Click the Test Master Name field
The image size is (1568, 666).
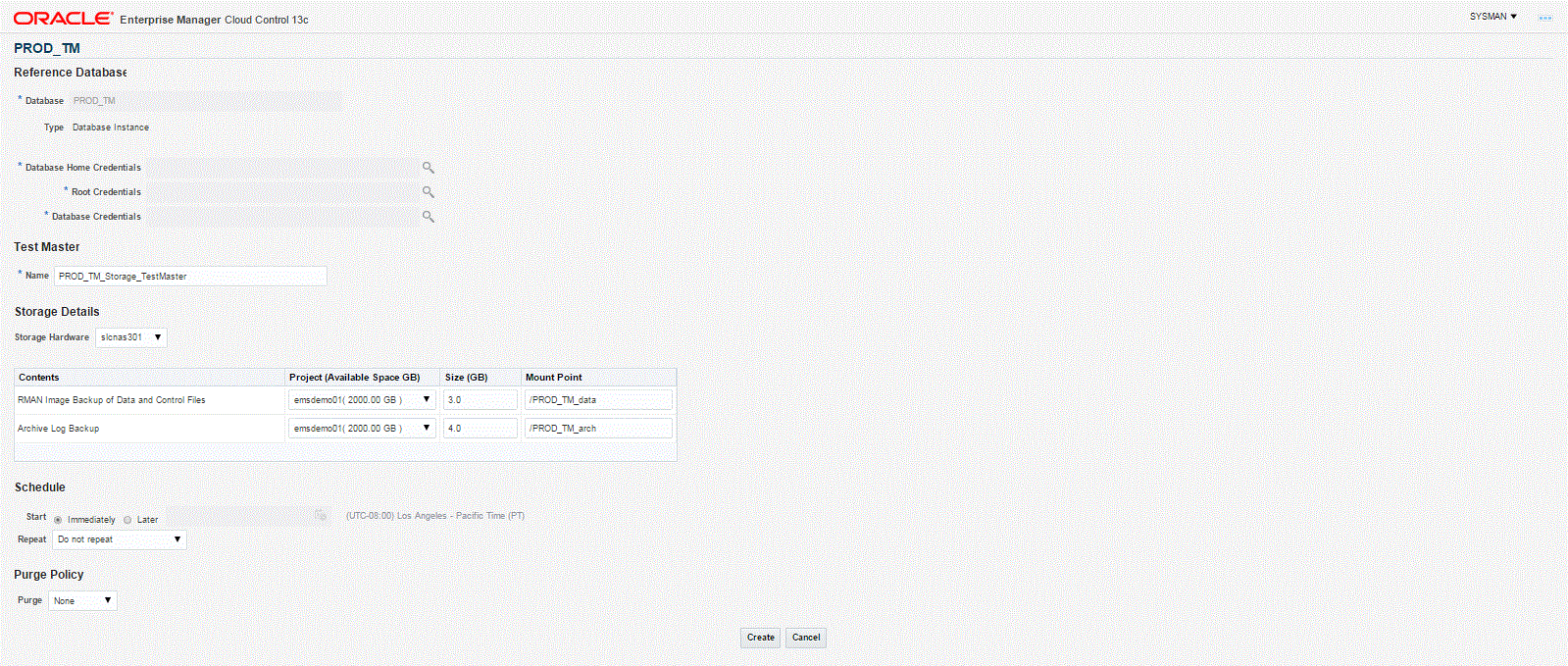190,277
